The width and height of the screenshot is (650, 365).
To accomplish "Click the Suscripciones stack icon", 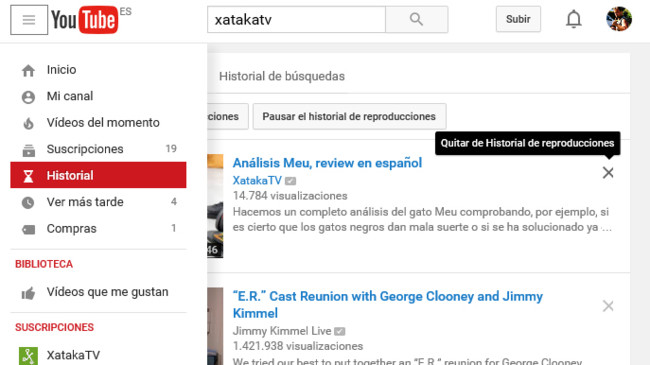I will point(29,150).
